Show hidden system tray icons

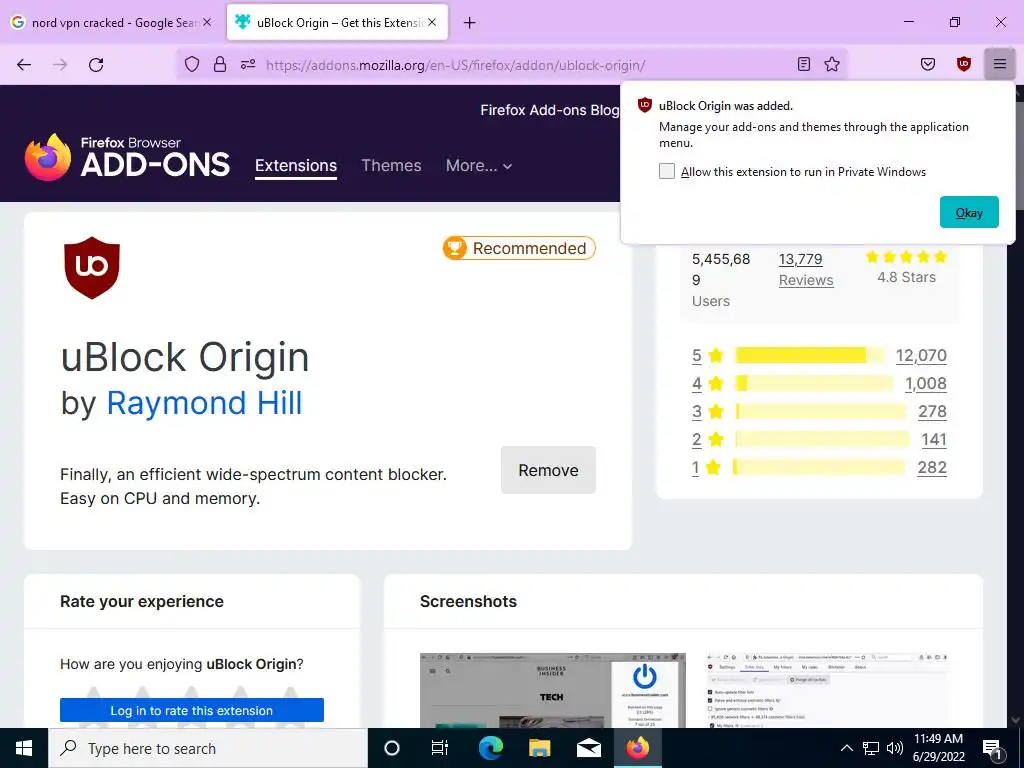(846, 748)
